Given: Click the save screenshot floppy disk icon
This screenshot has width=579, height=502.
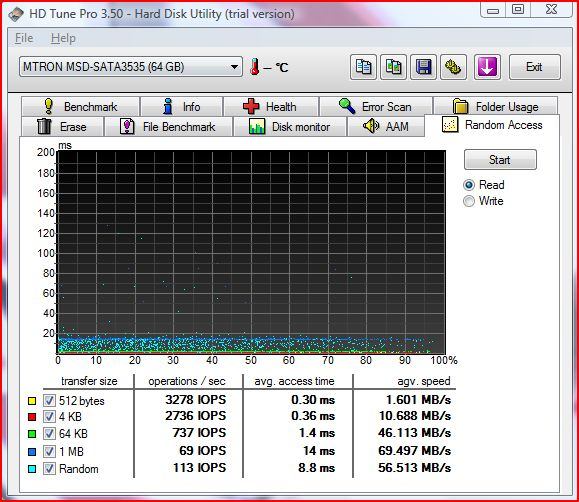Looking at the screenshot, I should [x=424, y=67].
